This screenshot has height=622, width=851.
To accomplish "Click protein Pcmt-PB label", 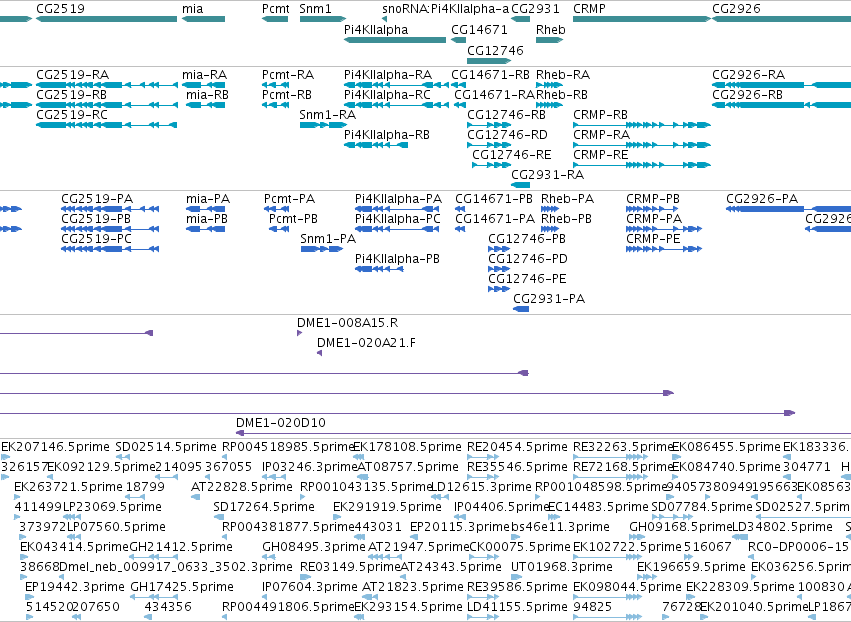I will pos(294,219).
